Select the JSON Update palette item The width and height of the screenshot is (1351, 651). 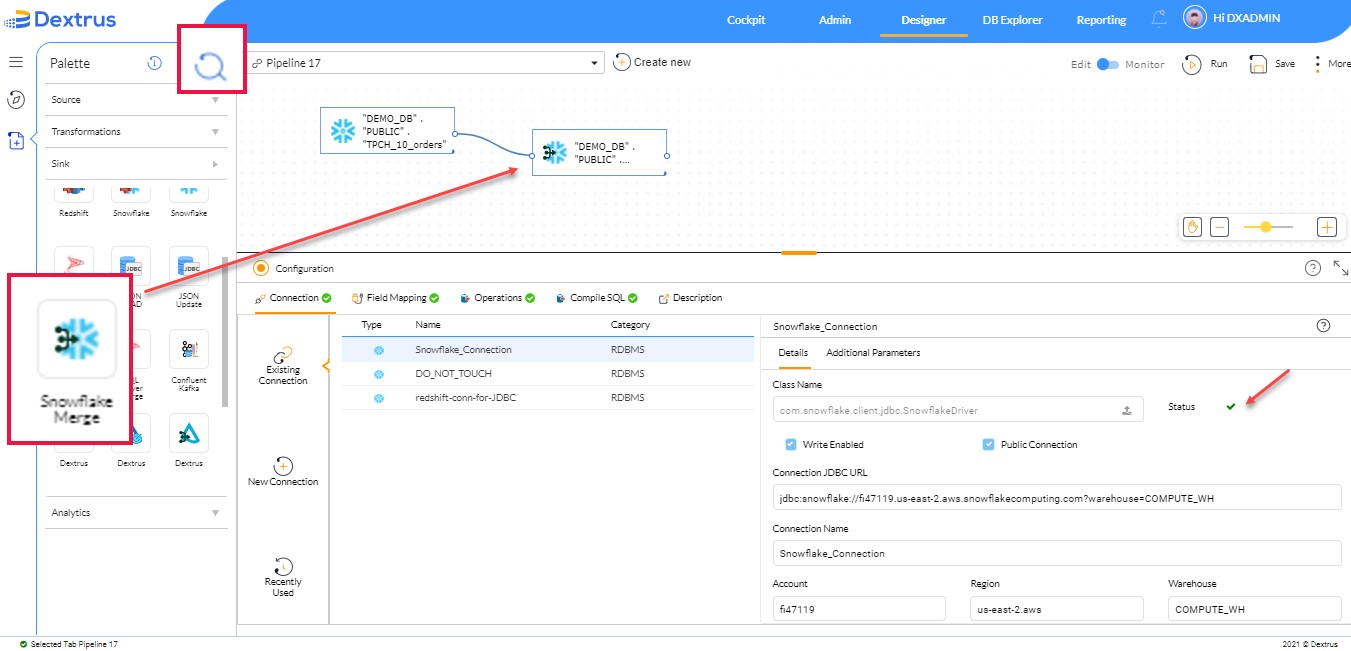click(x=189, y=277)
